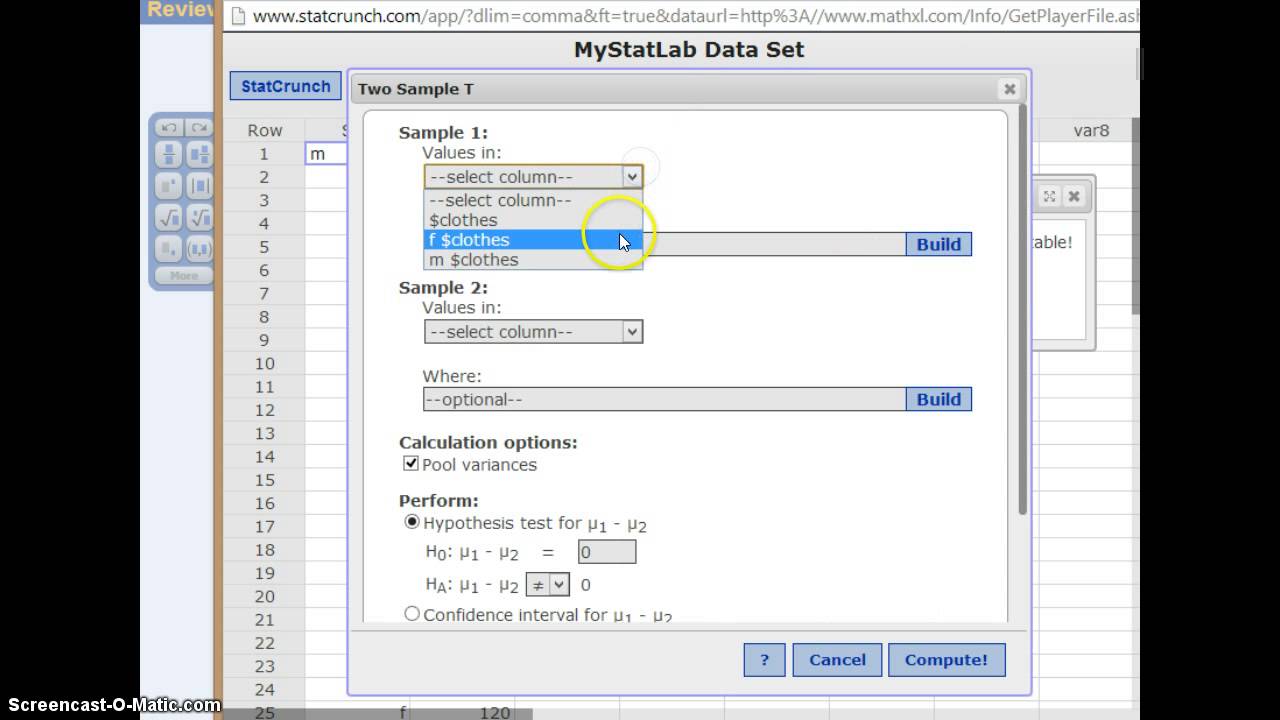1280x720 pixels.
Task: Select cell containing 'm' in row 1
Action: point(326,154)
